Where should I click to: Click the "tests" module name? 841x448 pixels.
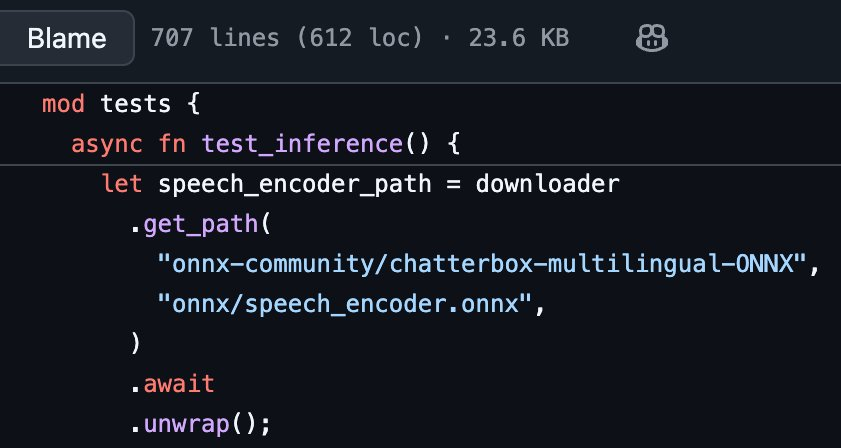tap(130, 104)
